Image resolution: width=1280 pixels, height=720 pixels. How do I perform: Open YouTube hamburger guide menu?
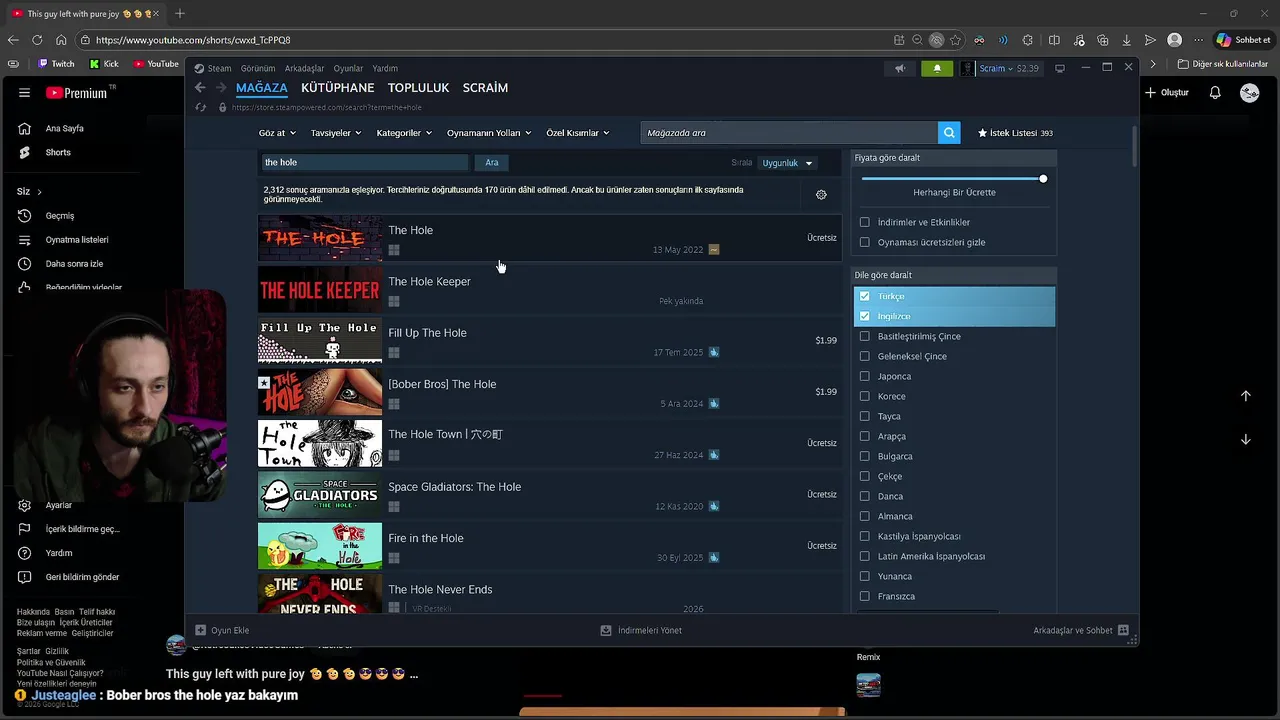24,93
